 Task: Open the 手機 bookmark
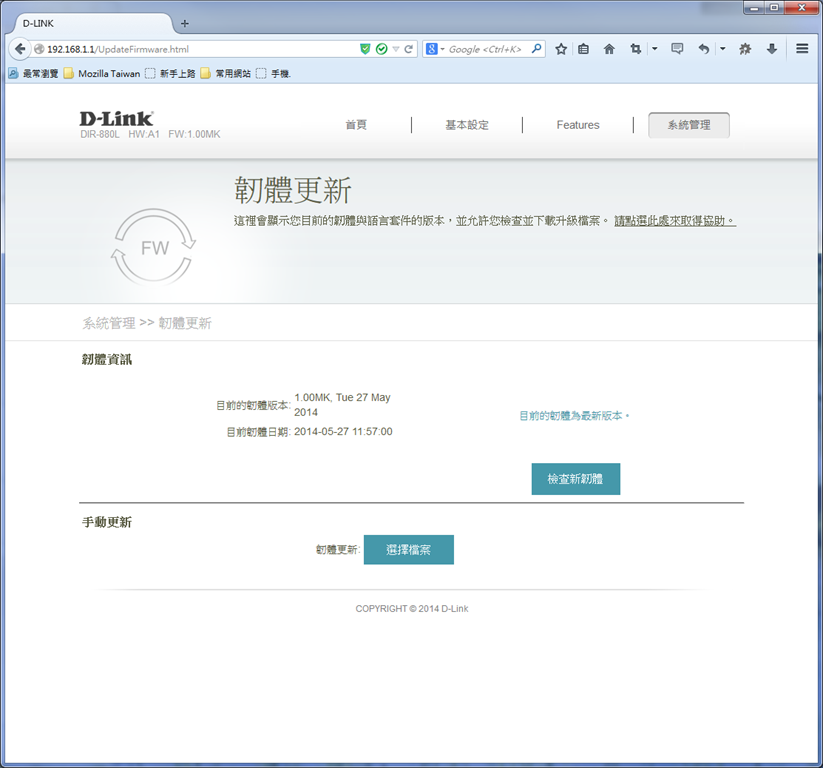[x=273, y=73]
